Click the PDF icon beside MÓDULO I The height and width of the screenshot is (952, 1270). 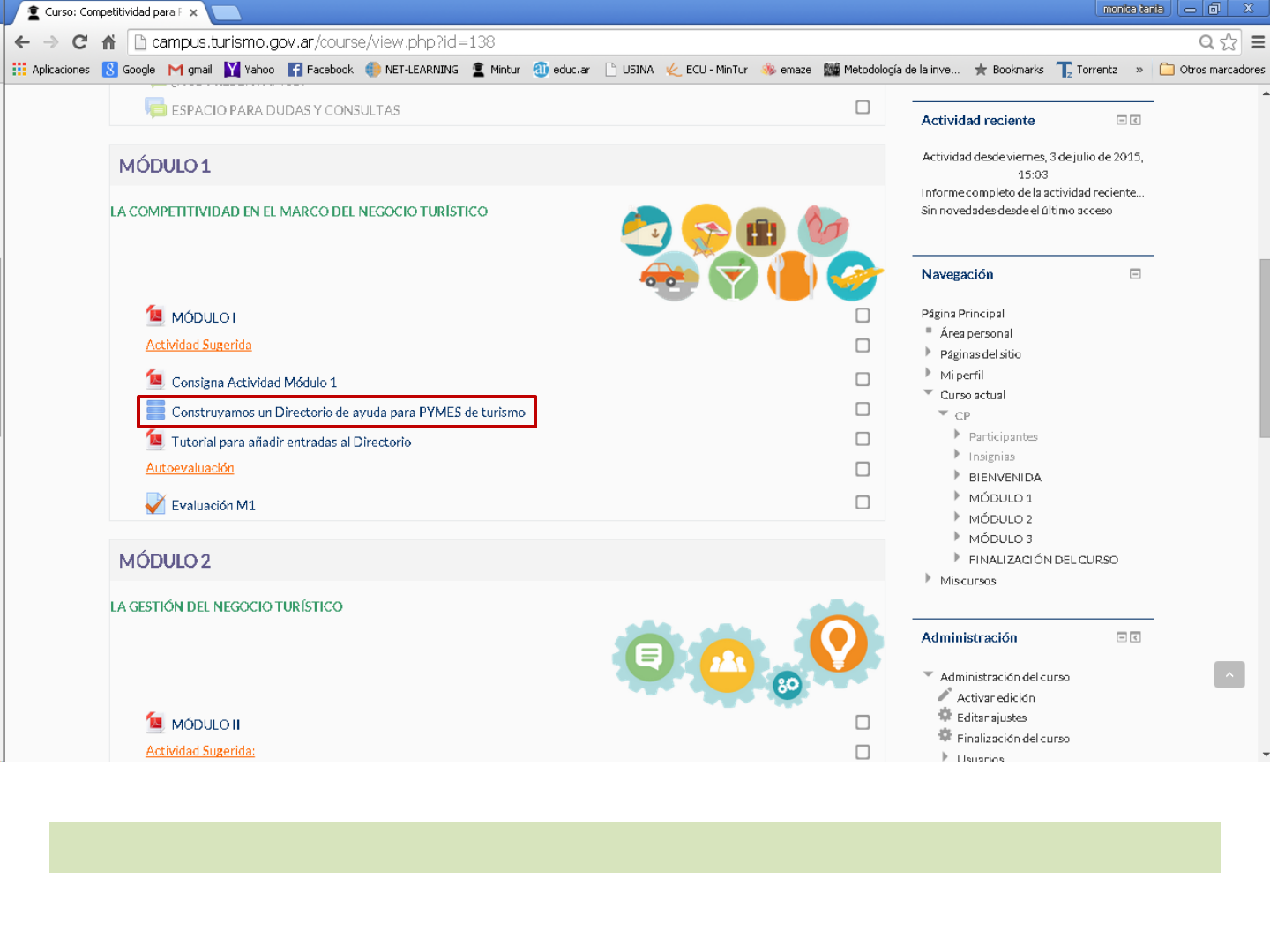tap(155, 316)
